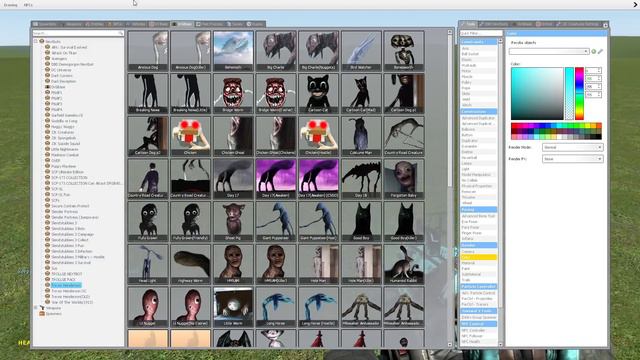Spawn the Highway Worm nextbot

click(191, 264)
